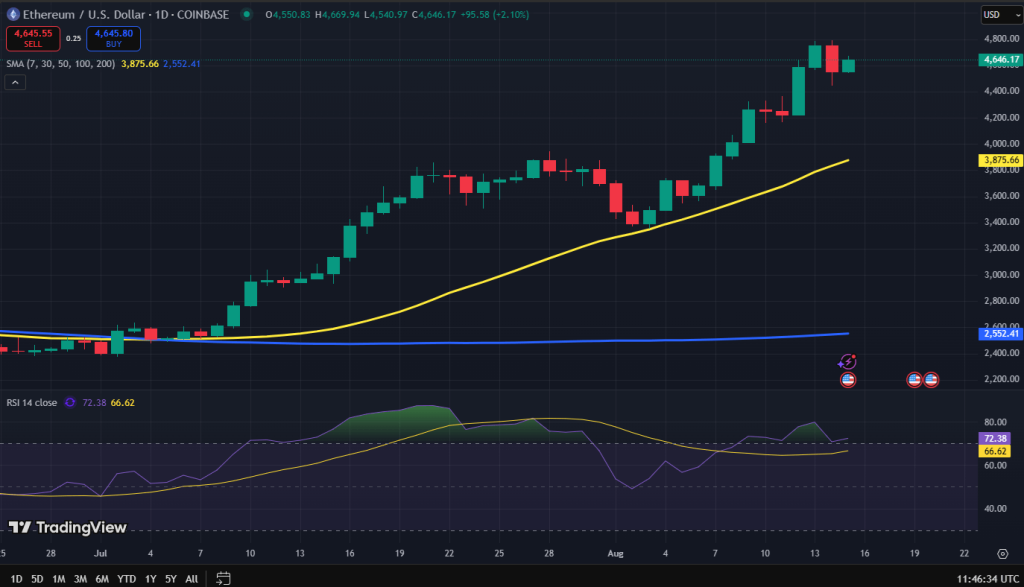This screenshot has width=1024, height=587.
Task: Click the purple lightning event marker icon
Action: 848,362
